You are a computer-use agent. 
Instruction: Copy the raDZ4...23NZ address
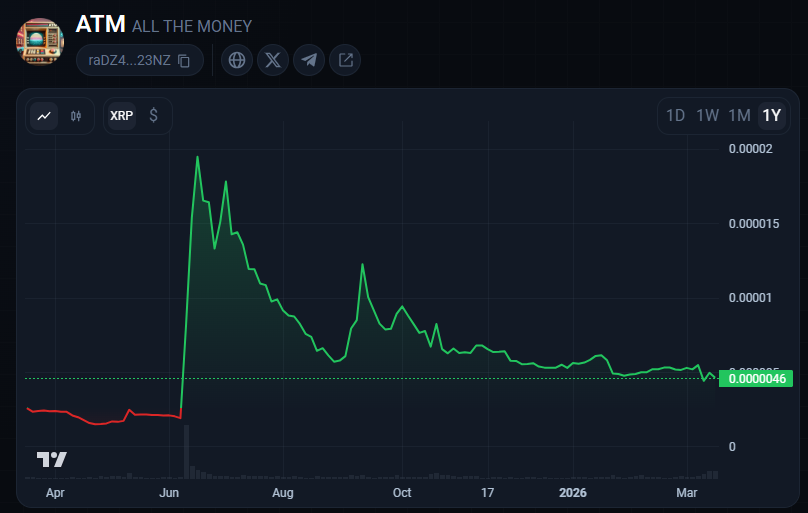pyautogui.click(x=184, y=61)
